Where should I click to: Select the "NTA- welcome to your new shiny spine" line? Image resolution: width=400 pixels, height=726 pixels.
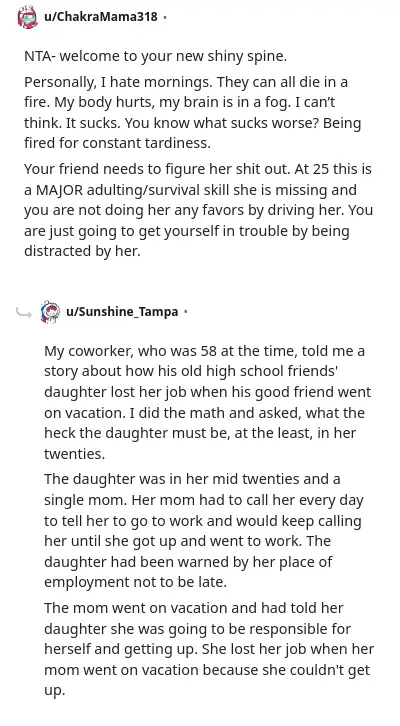[156, 56]
